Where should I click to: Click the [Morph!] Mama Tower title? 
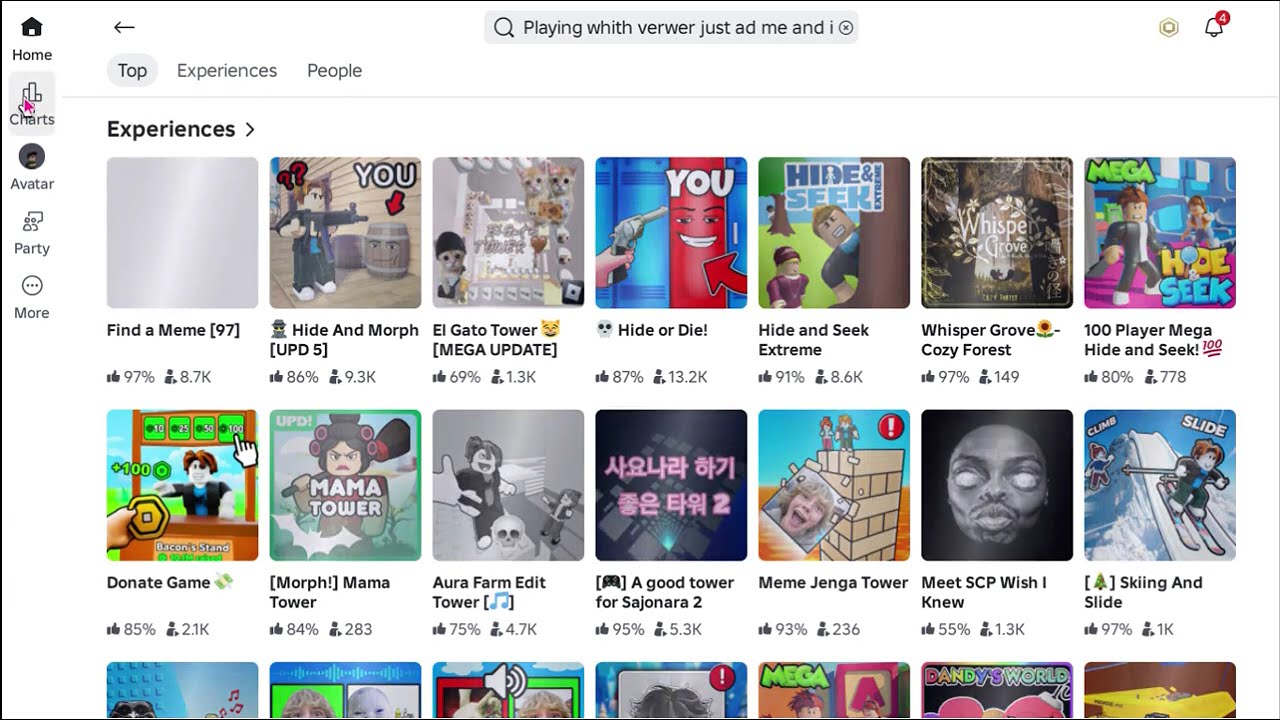point(330,592)
